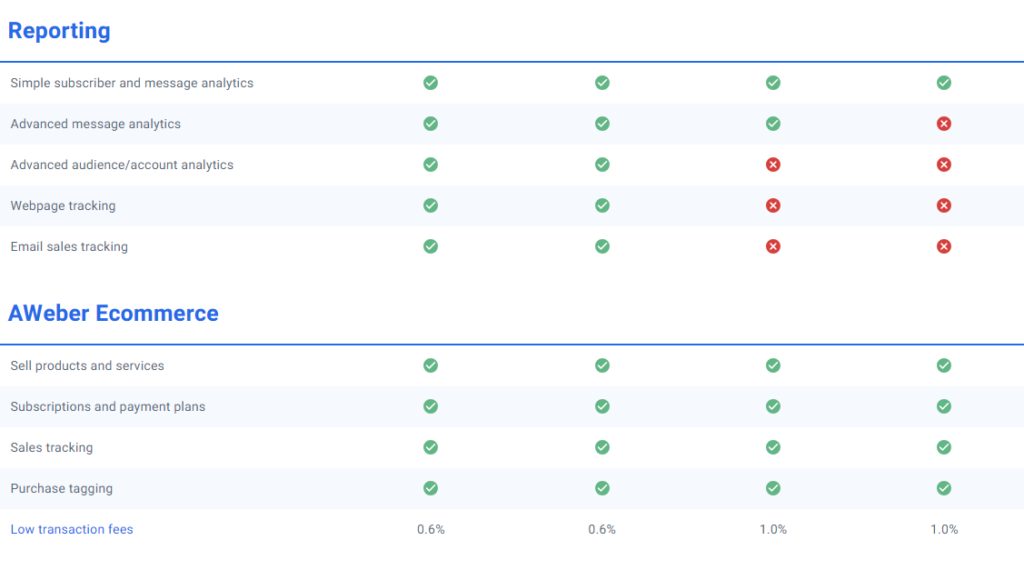Click third-column red X for Email sales tracking

point(773,247)
